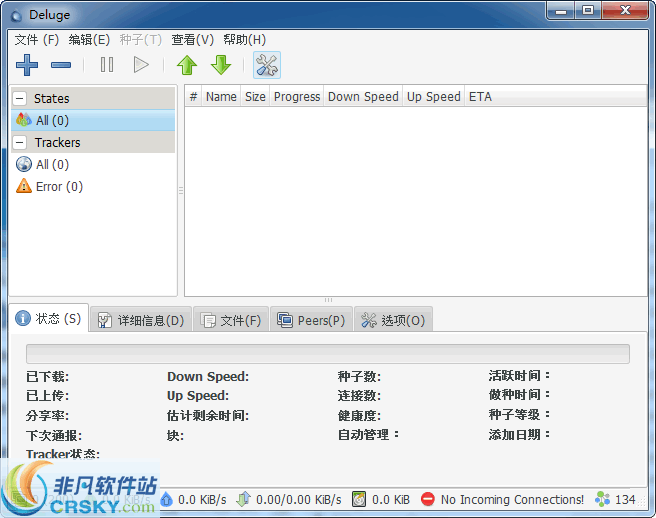Click the Queue Down green arrow
Image resolution: width=656 pixels, height=518 pixels.
pyautogui.click(x=221, y=65)
